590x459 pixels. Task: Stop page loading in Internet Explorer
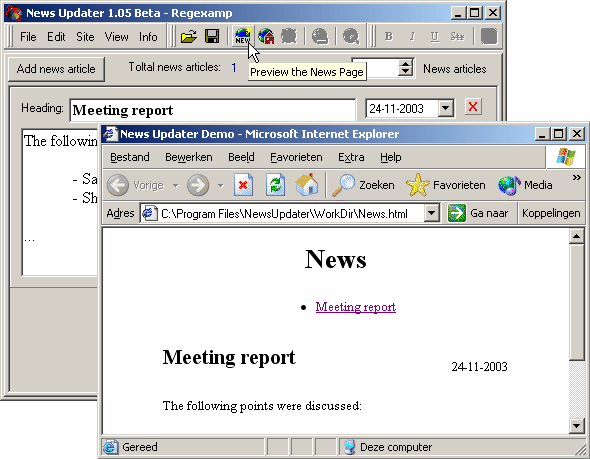[243, 185]
